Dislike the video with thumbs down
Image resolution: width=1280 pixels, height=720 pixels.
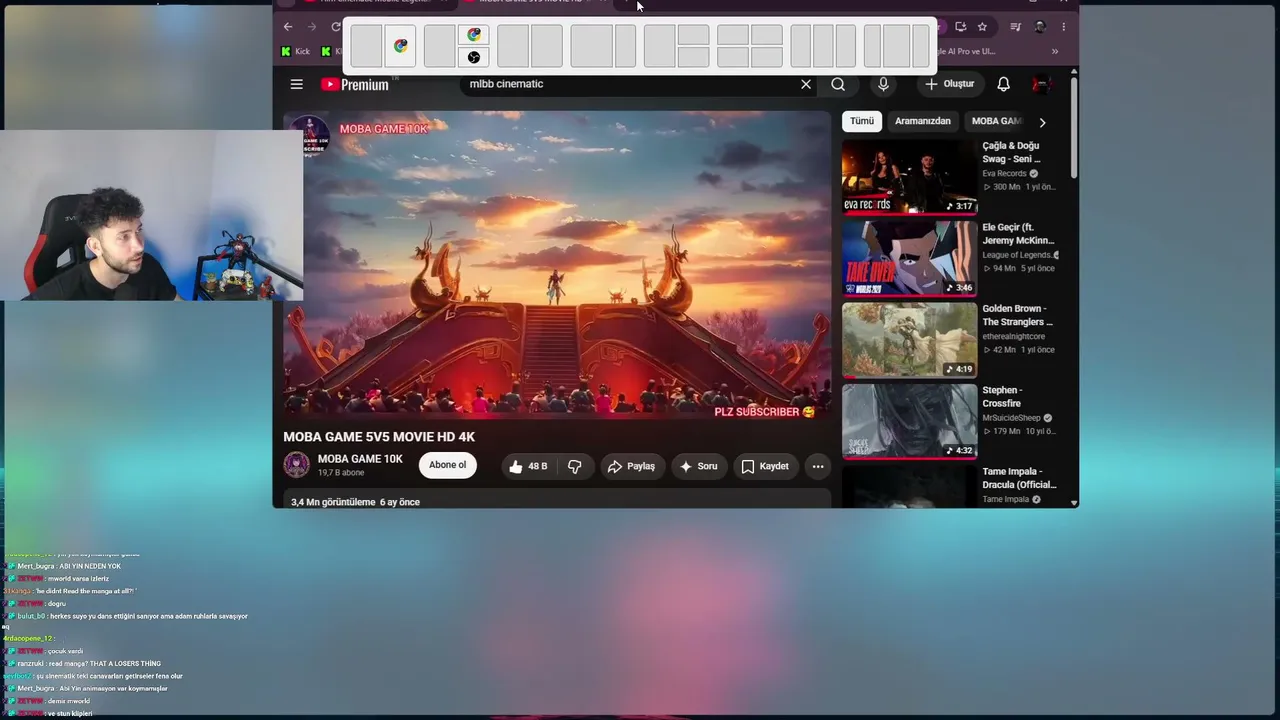tap(574, 466)
